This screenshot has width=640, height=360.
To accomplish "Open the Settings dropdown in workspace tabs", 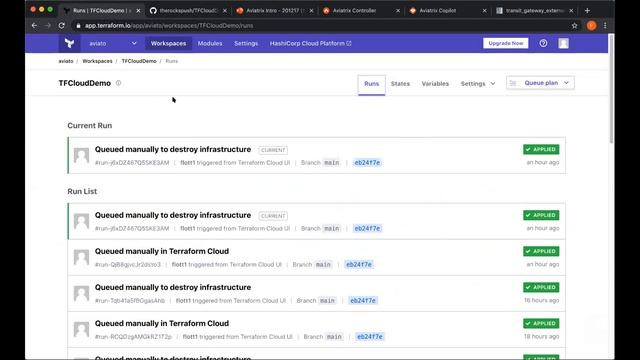I will [478, 84].
